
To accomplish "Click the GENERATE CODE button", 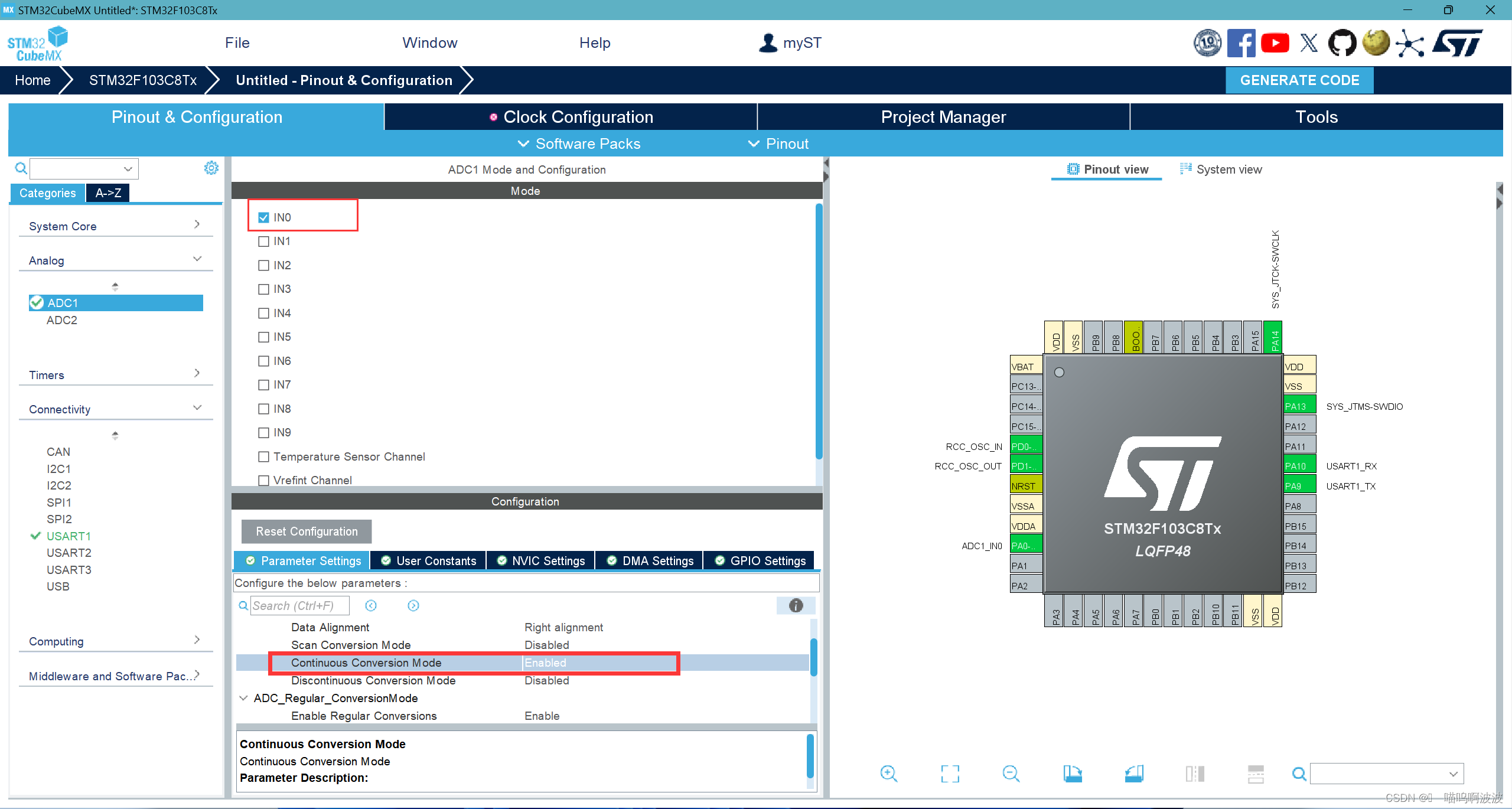I will (x=1300, y=80).
